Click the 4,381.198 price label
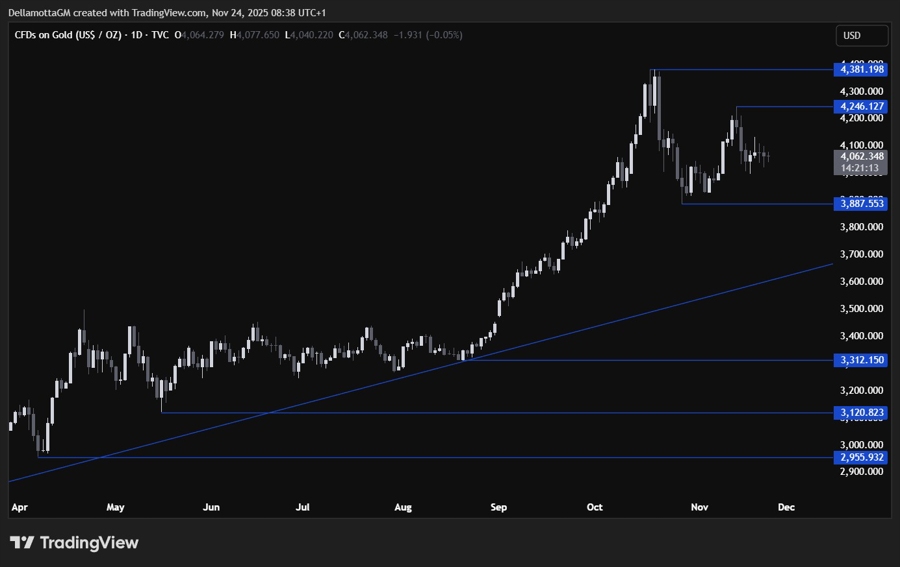 [861, 69]
